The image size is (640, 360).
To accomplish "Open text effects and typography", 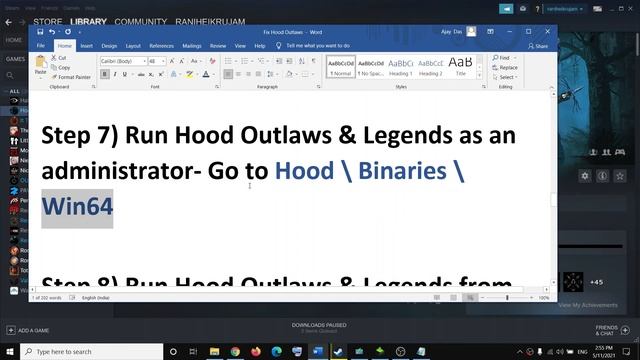I will coord(173,74).
